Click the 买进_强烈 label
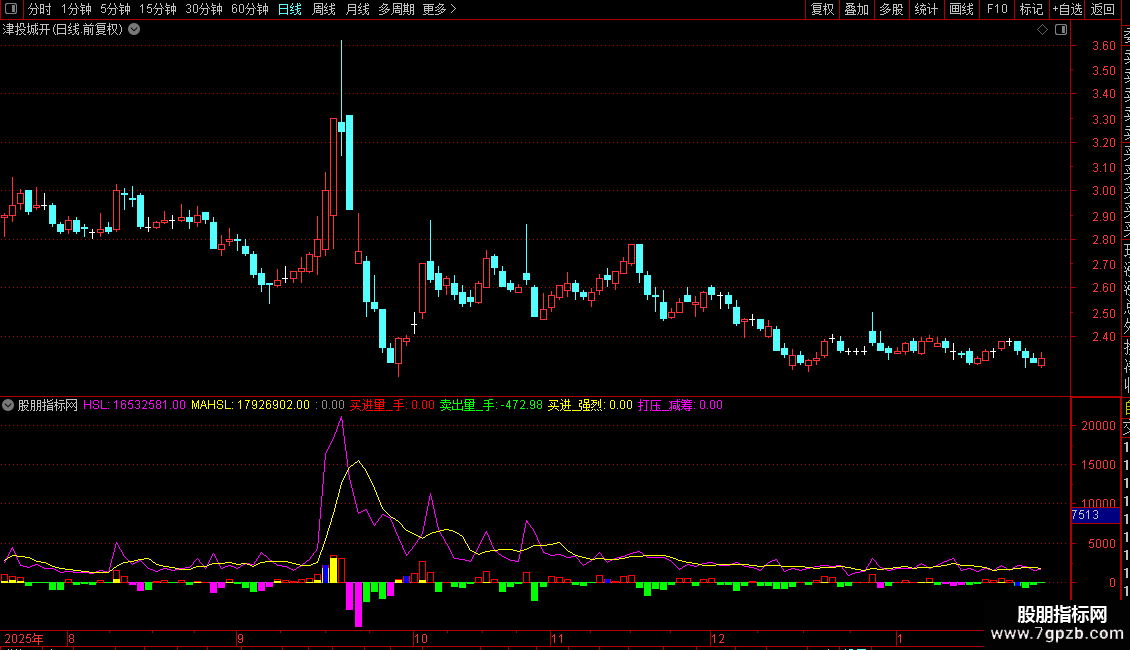Screen dimensions: 1130x650 click(x=577, y=405)
